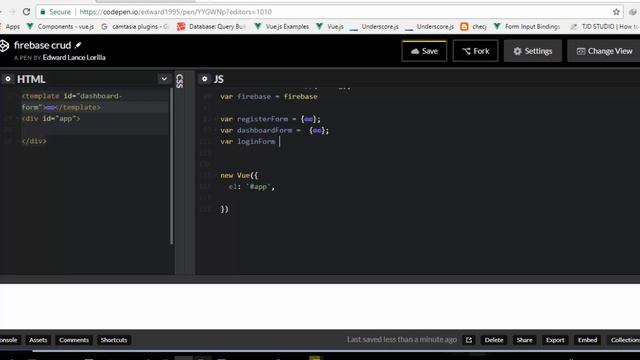Click the el: '#app' line

pos(252,187)
